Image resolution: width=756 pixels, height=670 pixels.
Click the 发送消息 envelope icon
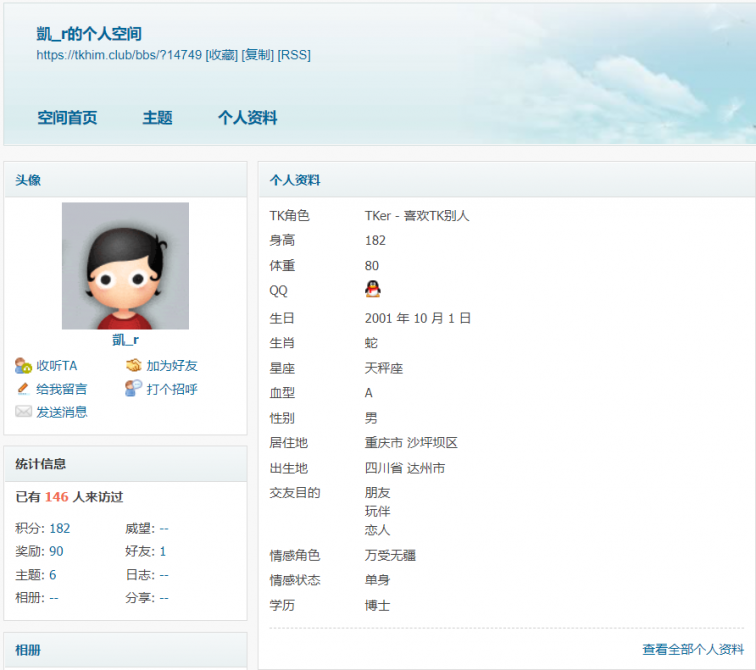[x=23, y=412]
